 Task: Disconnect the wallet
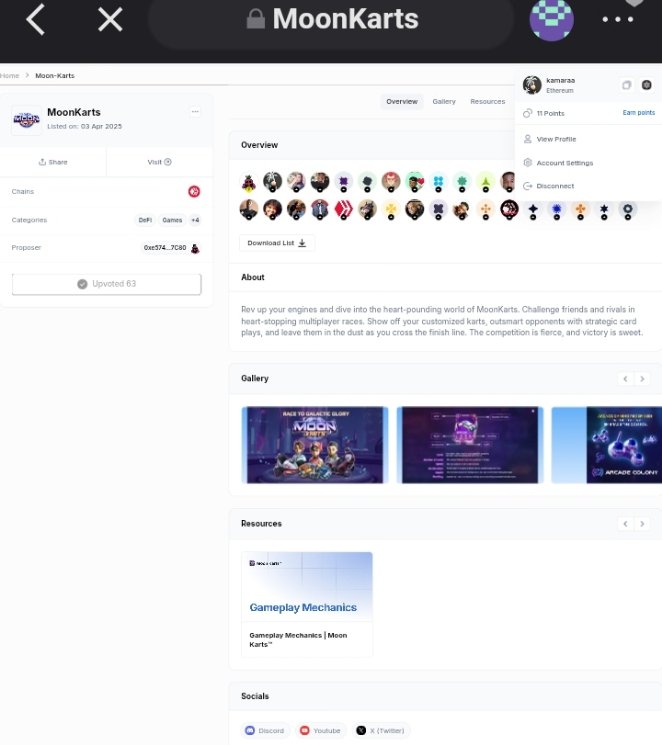coord(549,186)
